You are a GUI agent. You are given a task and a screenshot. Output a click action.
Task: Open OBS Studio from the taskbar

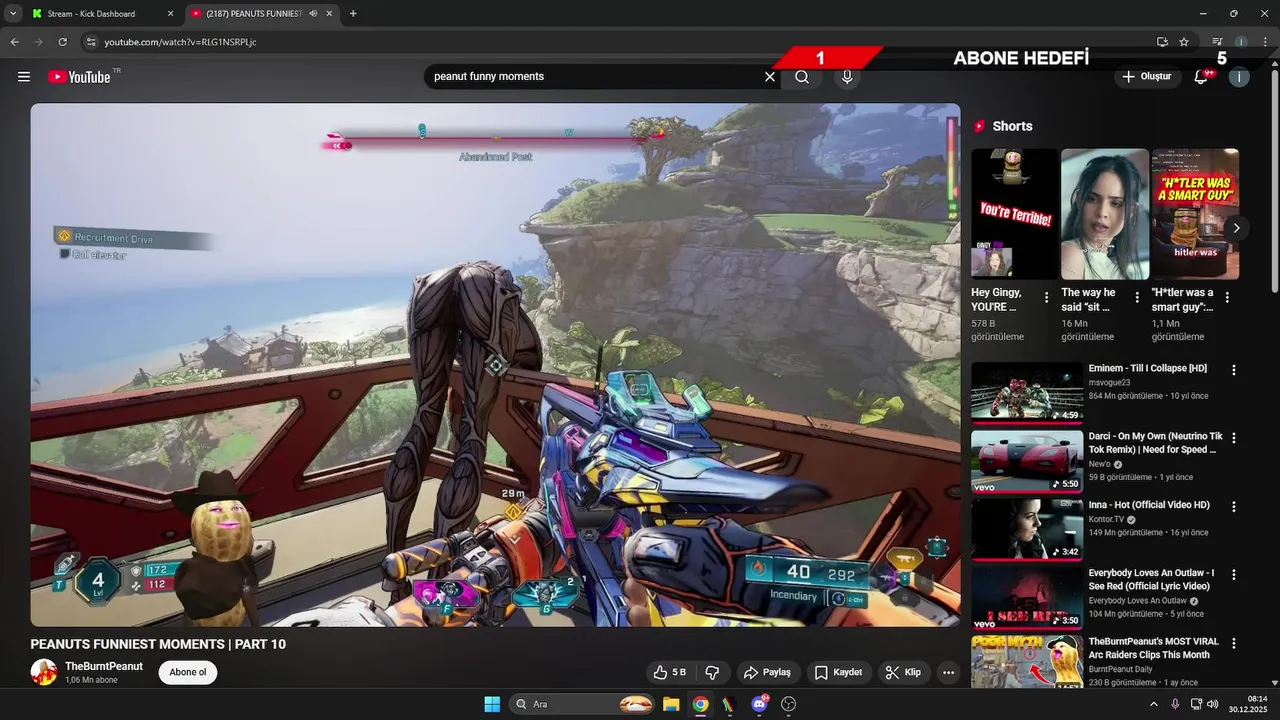pos(788,704)
